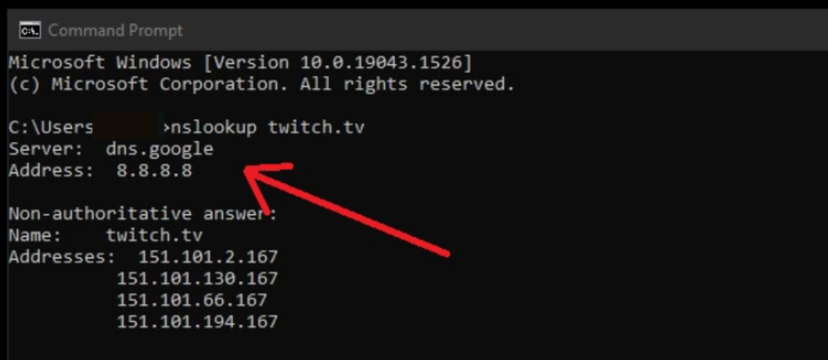Click the tail end of red arrow

click(x=445, y=253)
